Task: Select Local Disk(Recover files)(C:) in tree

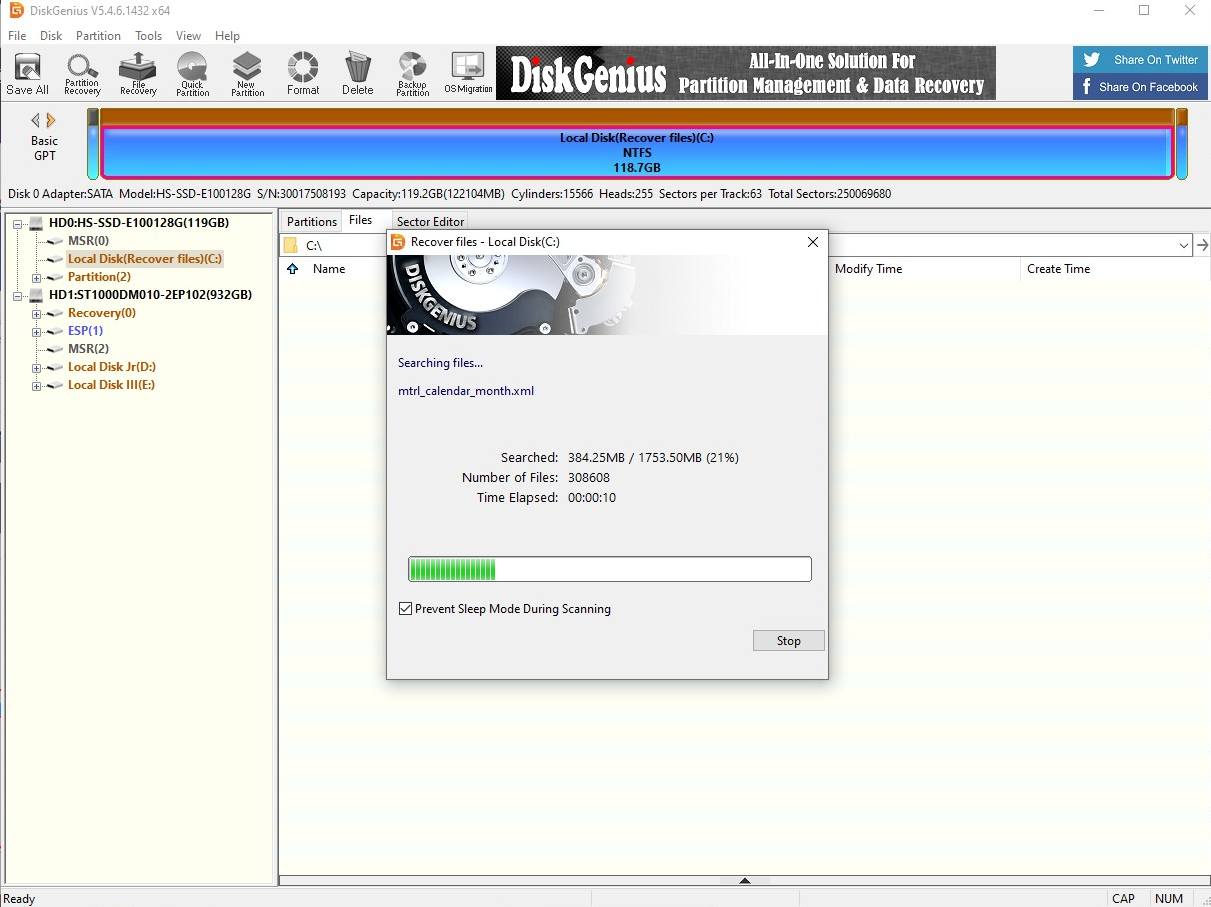Action: point(145,259)
